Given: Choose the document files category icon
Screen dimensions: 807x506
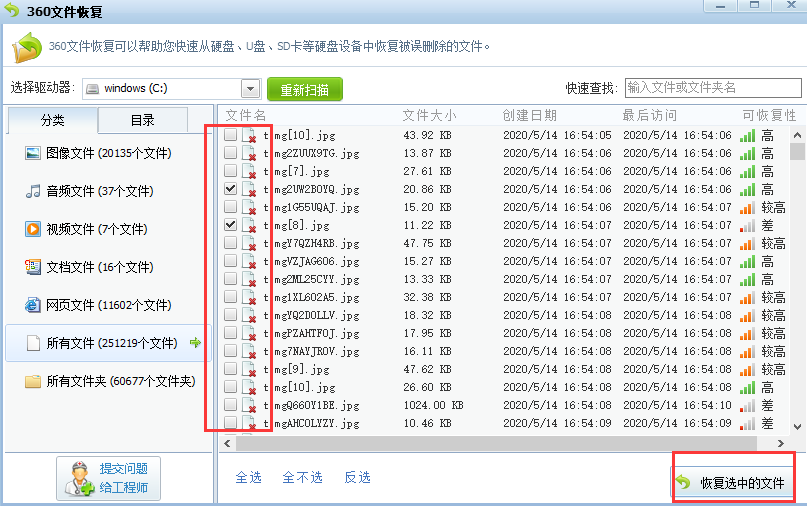Looking at the screenshot, I should [33, 267].
